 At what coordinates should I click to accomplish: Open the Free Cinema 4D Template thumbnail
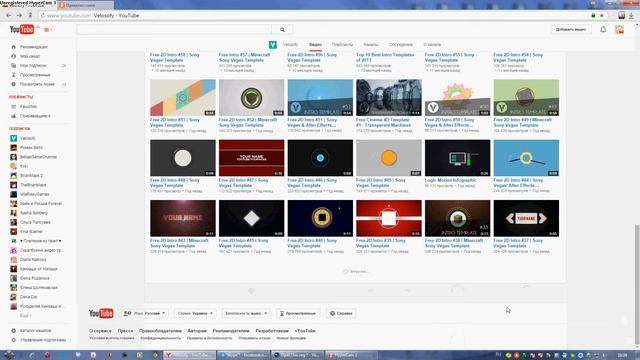(389, 98)
